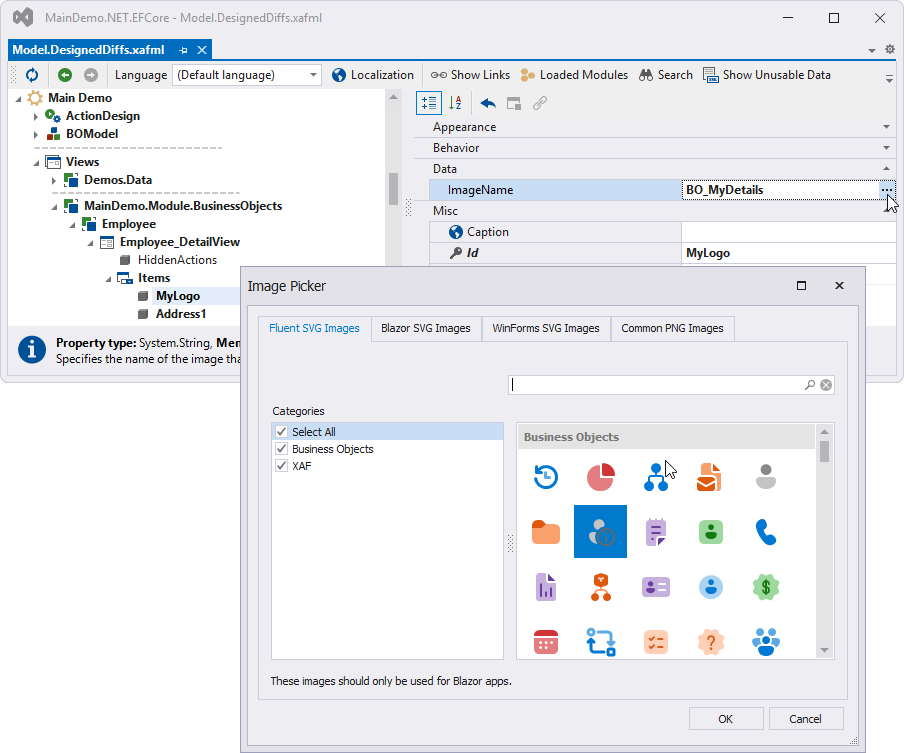Click the green Back navigation arrow
The height and width of the screenshot is (753, 904).
click(65, 75)
